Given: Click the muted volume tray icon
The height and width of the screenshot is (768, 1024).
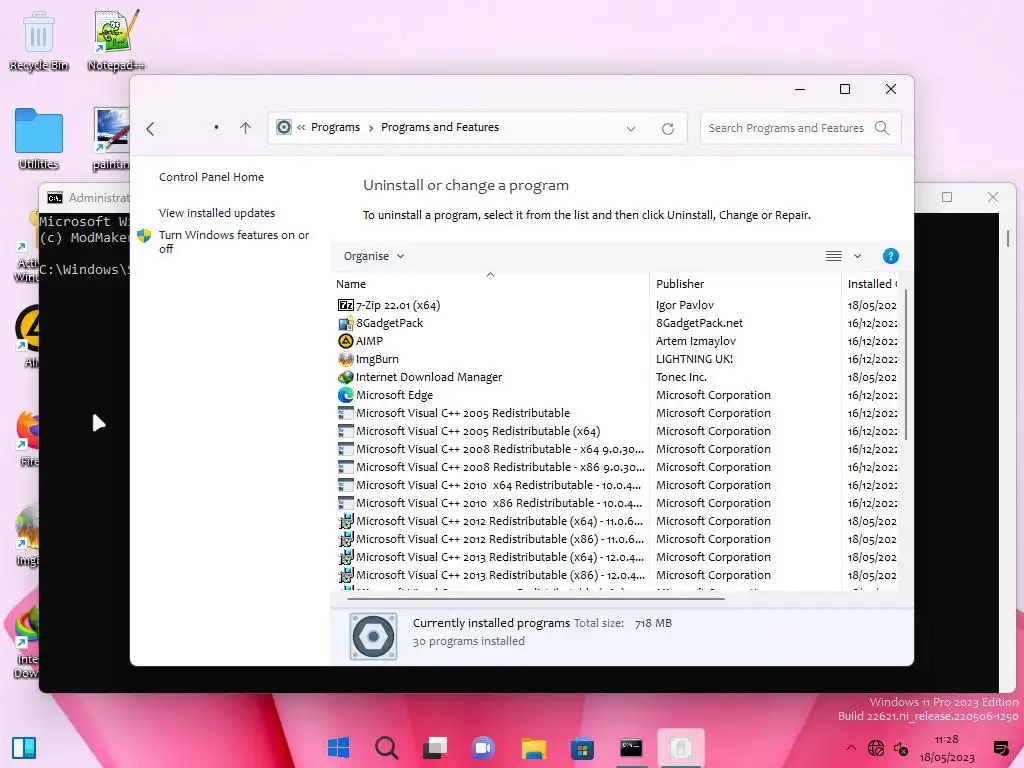Looking at the screenshot, I should click(901, 748).
